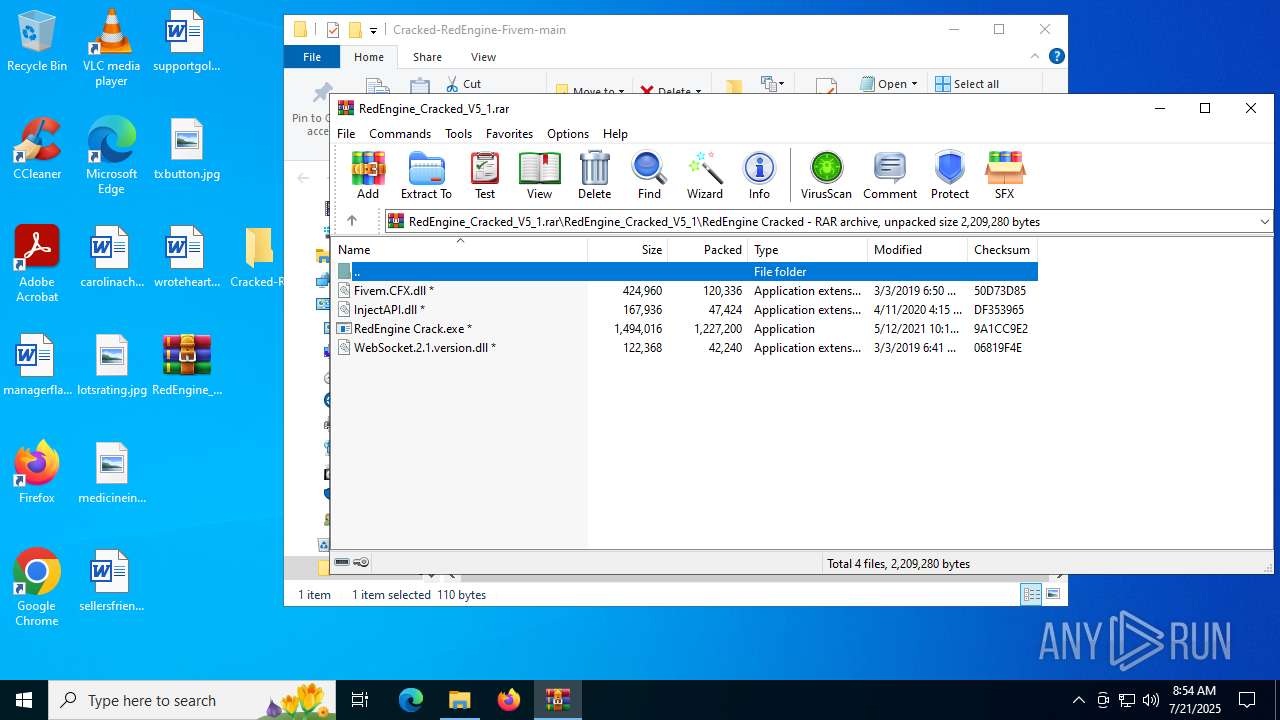Viewport: 1280px width, 720px height.
Task: Open the Favorites menu
Action: (x=509, y=134)
